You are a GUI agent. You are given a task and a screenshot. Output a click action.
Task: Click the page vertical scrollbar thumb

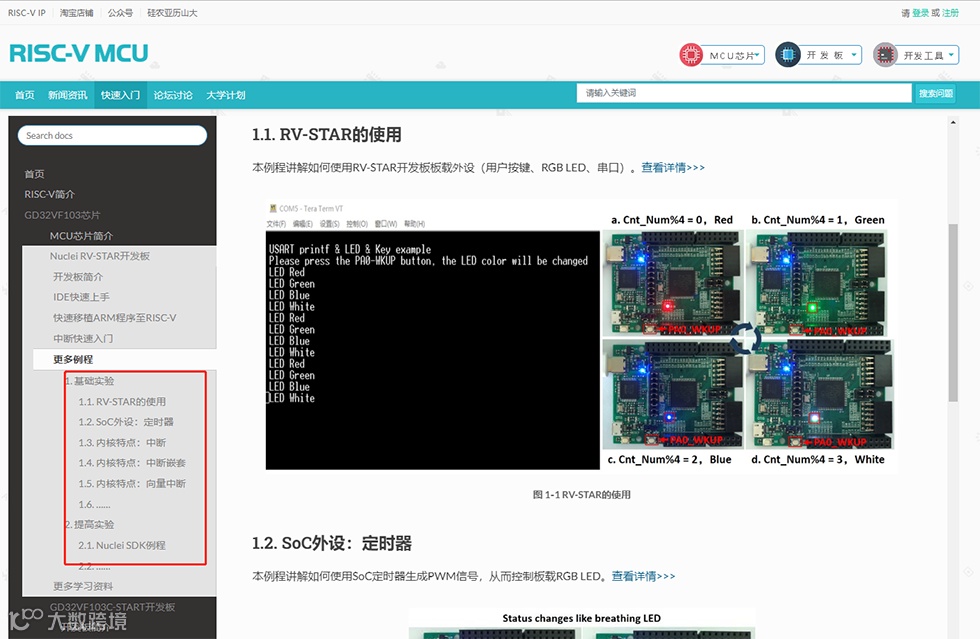click(x=953, y=313)
